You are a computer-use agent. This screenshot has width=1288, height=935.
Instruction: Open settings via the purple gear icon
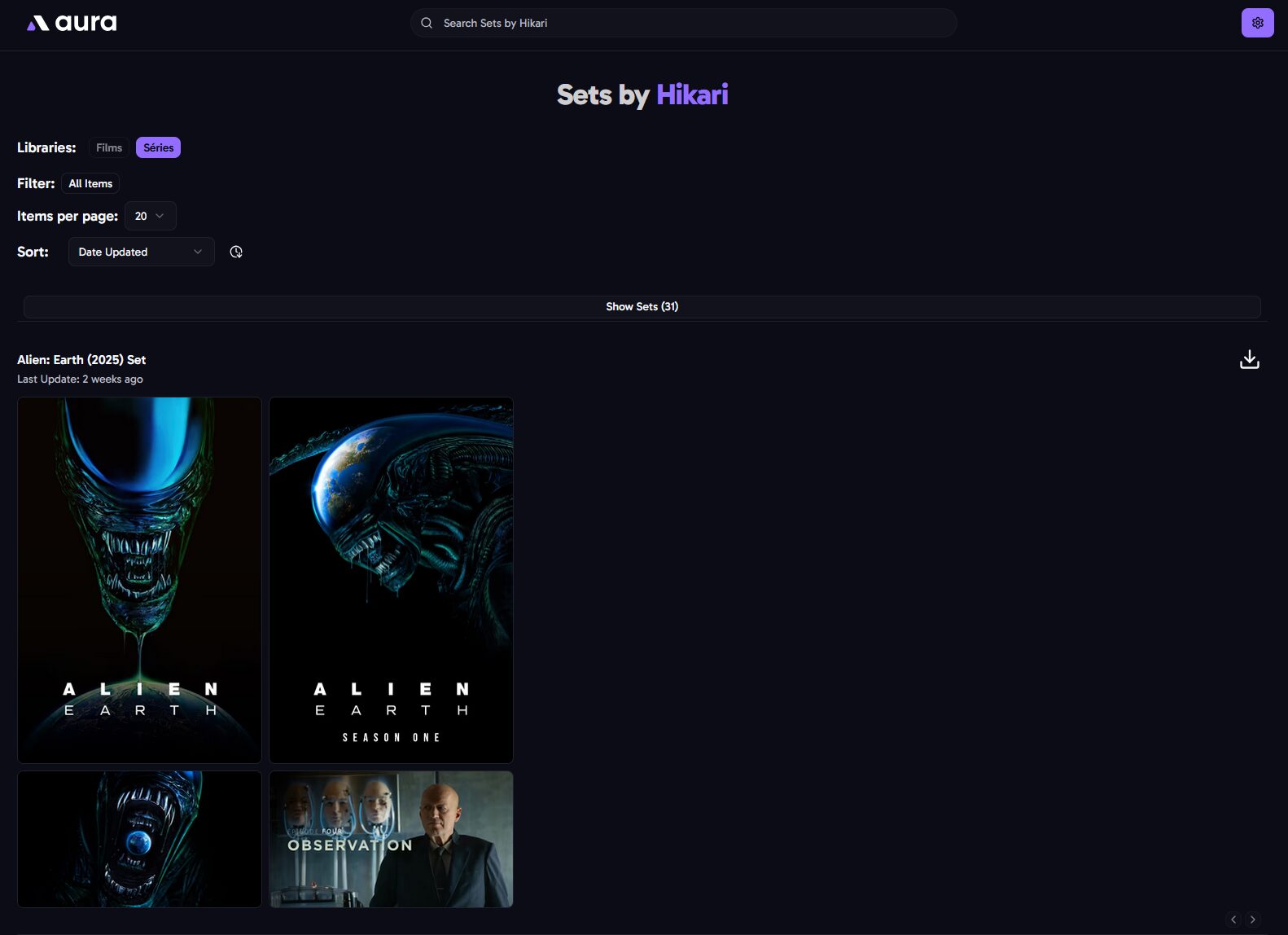tap(1257, 23)
